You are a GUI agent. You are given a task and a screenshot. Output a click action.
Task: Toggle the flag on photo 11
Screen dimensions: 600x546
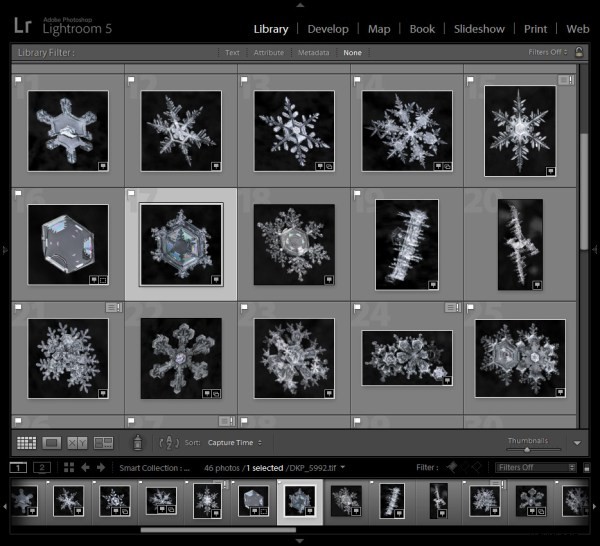(18, 80)
